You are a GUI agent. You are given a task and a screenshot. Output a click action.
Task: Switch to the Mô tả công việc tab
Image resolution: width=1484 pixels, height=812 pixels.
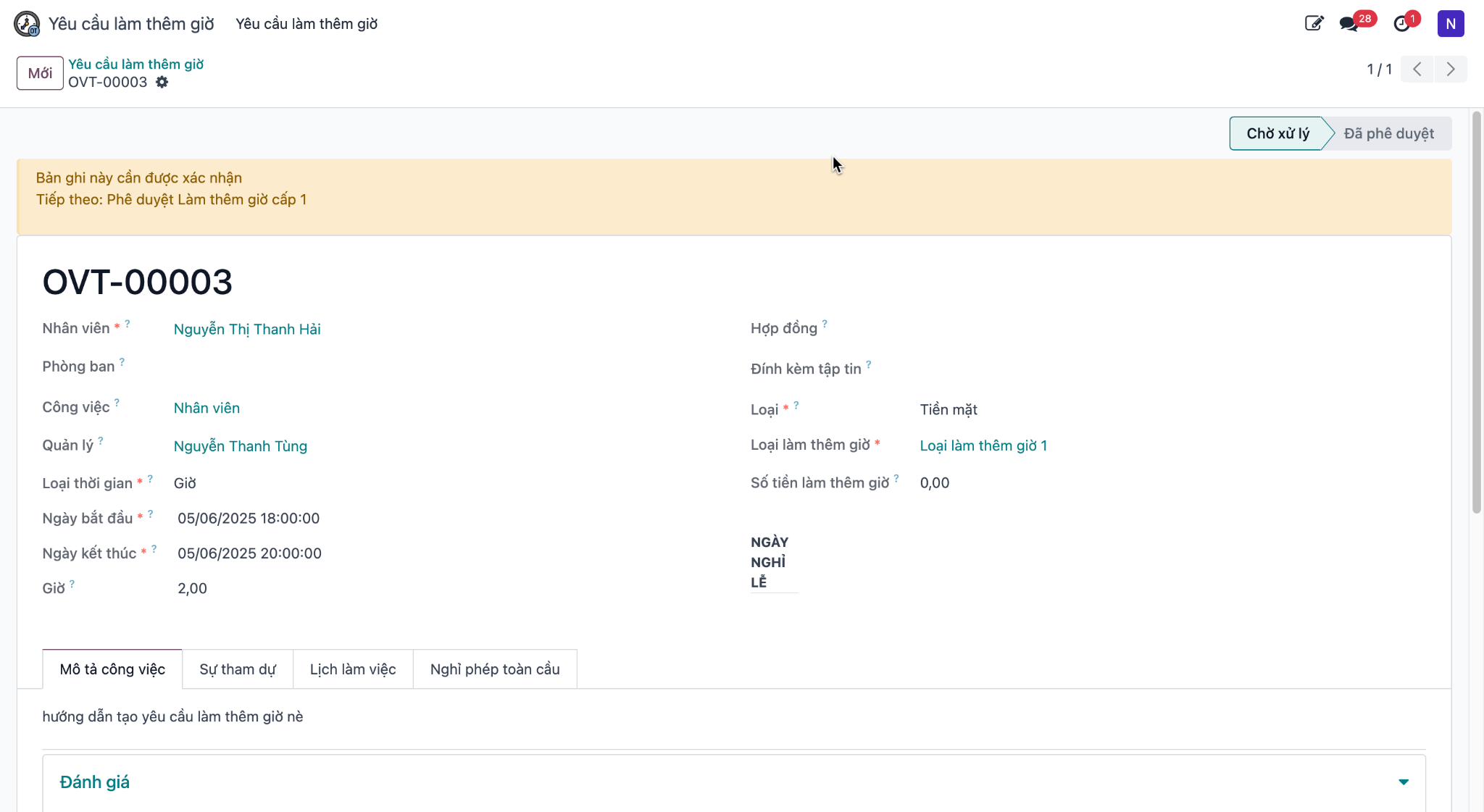pos(112,669)
